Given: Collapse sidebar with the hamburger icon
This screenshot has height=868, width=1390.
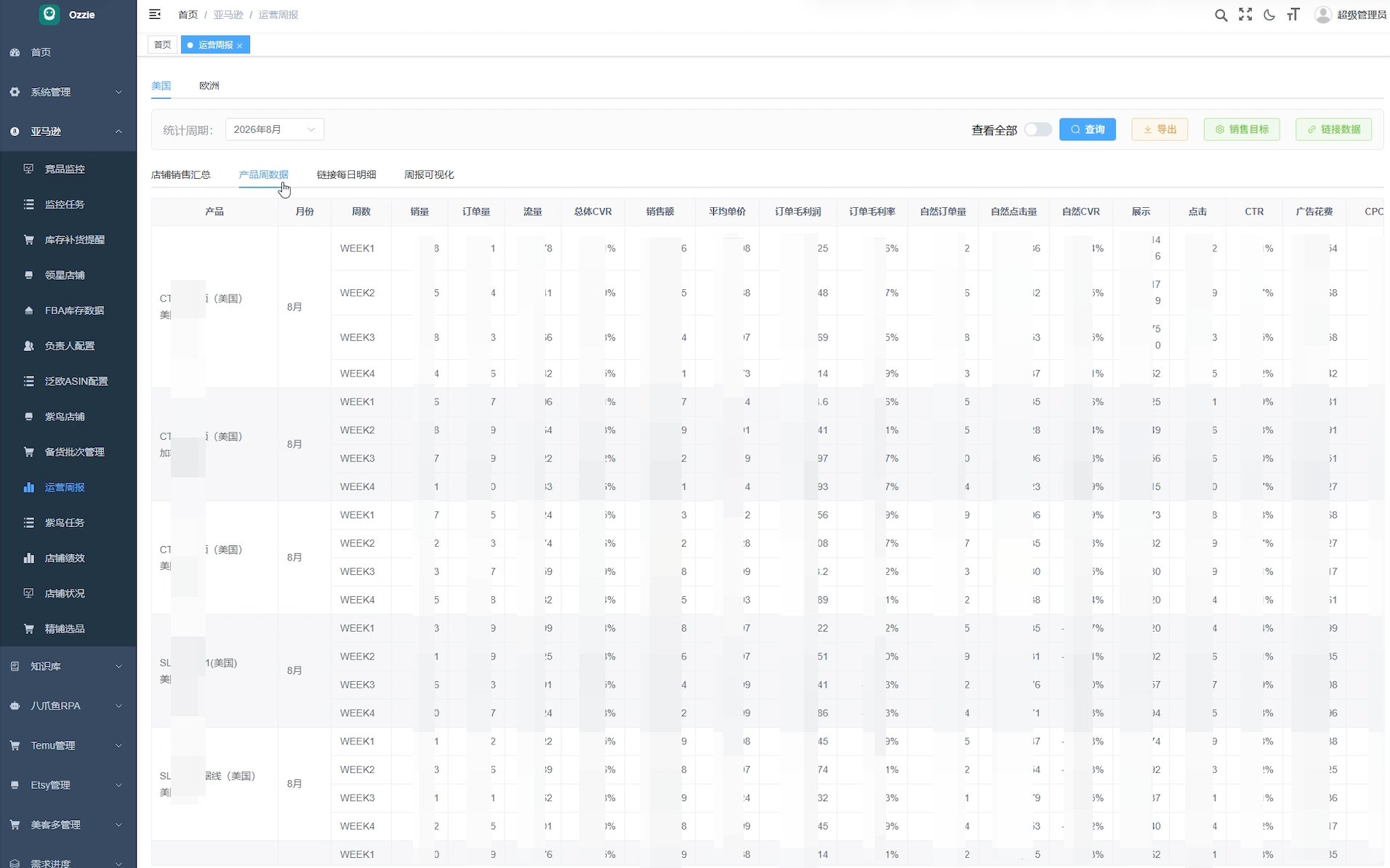Looking at the screenshot, I should pos(155,15).
